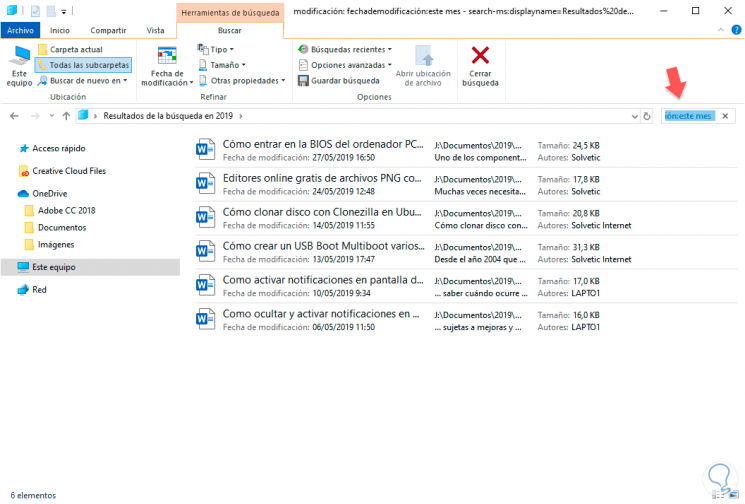Viewport: 745px width, 504px height.
Task: Go forward with the forward arrow
Action: (35, 116)
